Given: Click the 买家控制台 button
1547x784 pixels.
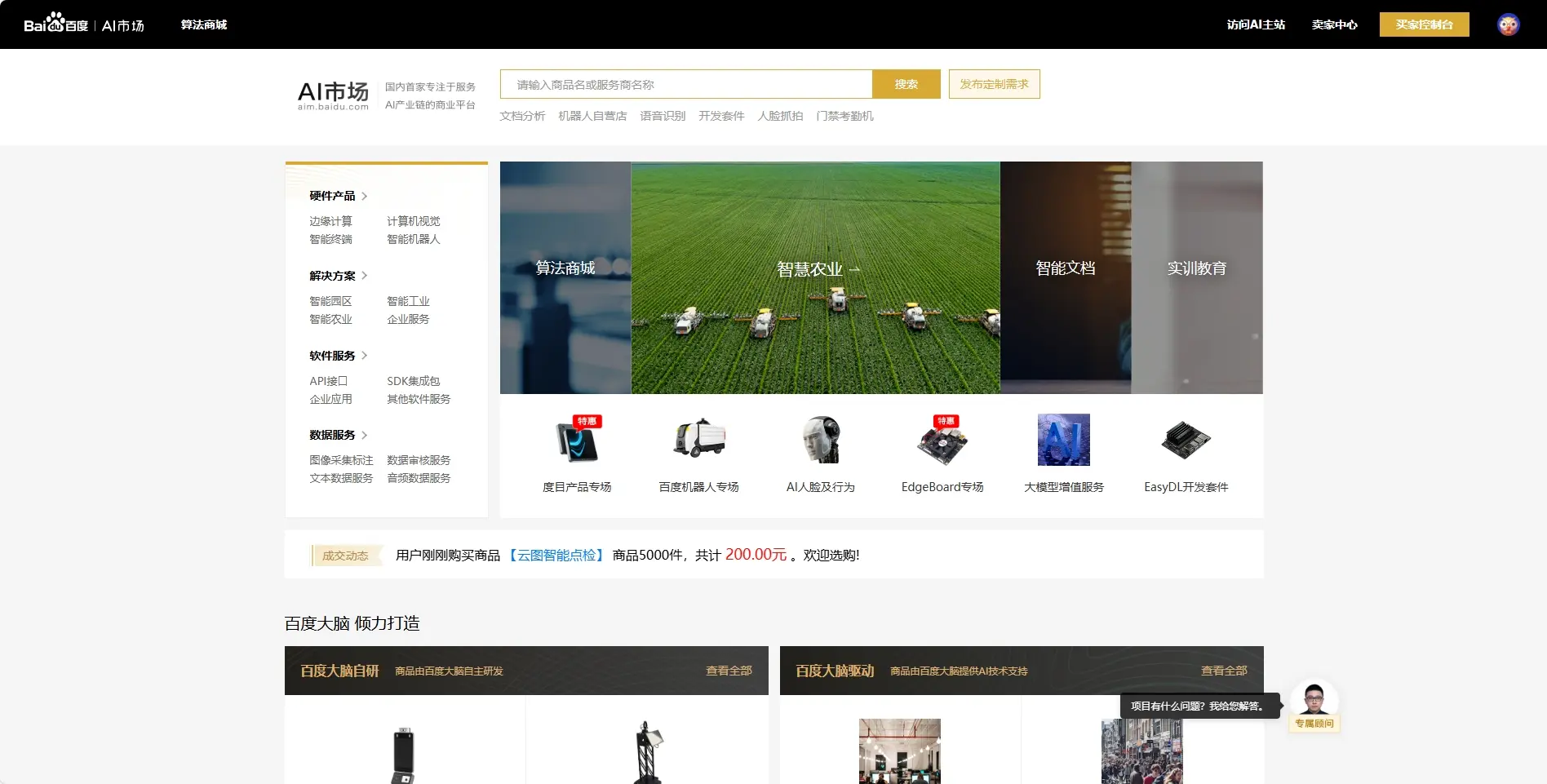Looking at the screenshot, I should [1424, 24].
